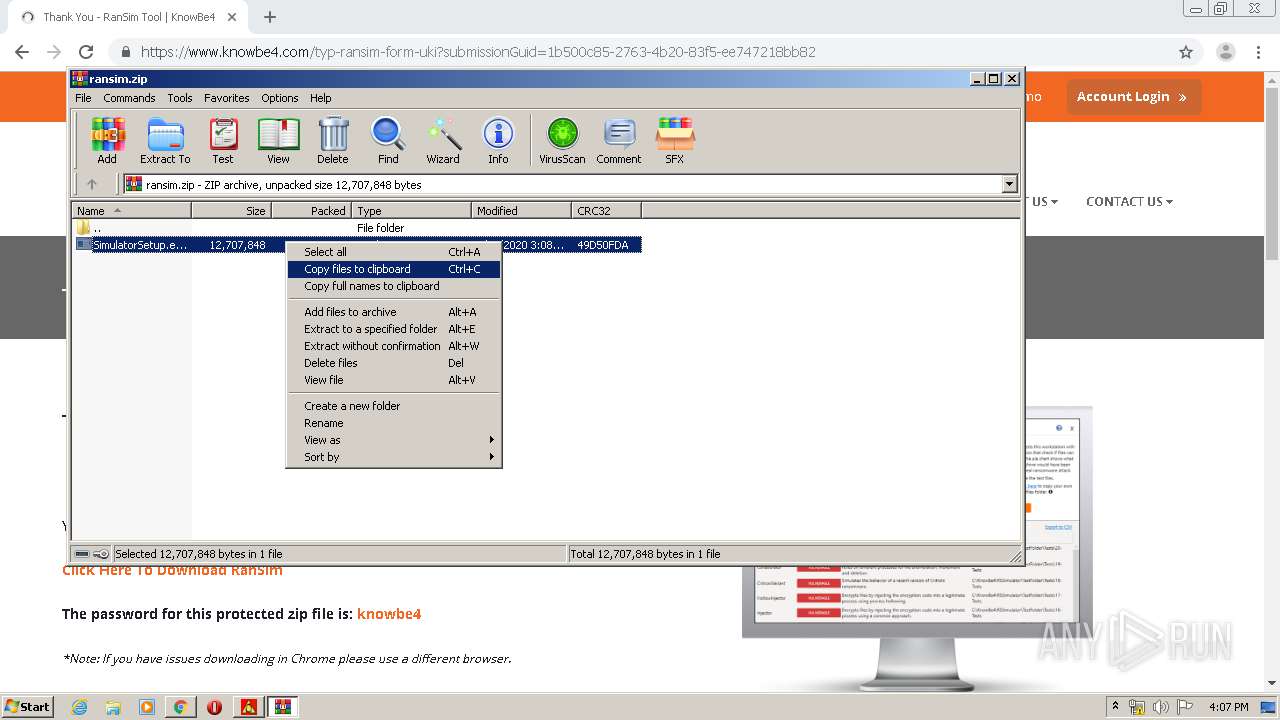This screenshot has height=720, width=1280.
Task: Click the browser Back arrow
Action: (22, 52)
